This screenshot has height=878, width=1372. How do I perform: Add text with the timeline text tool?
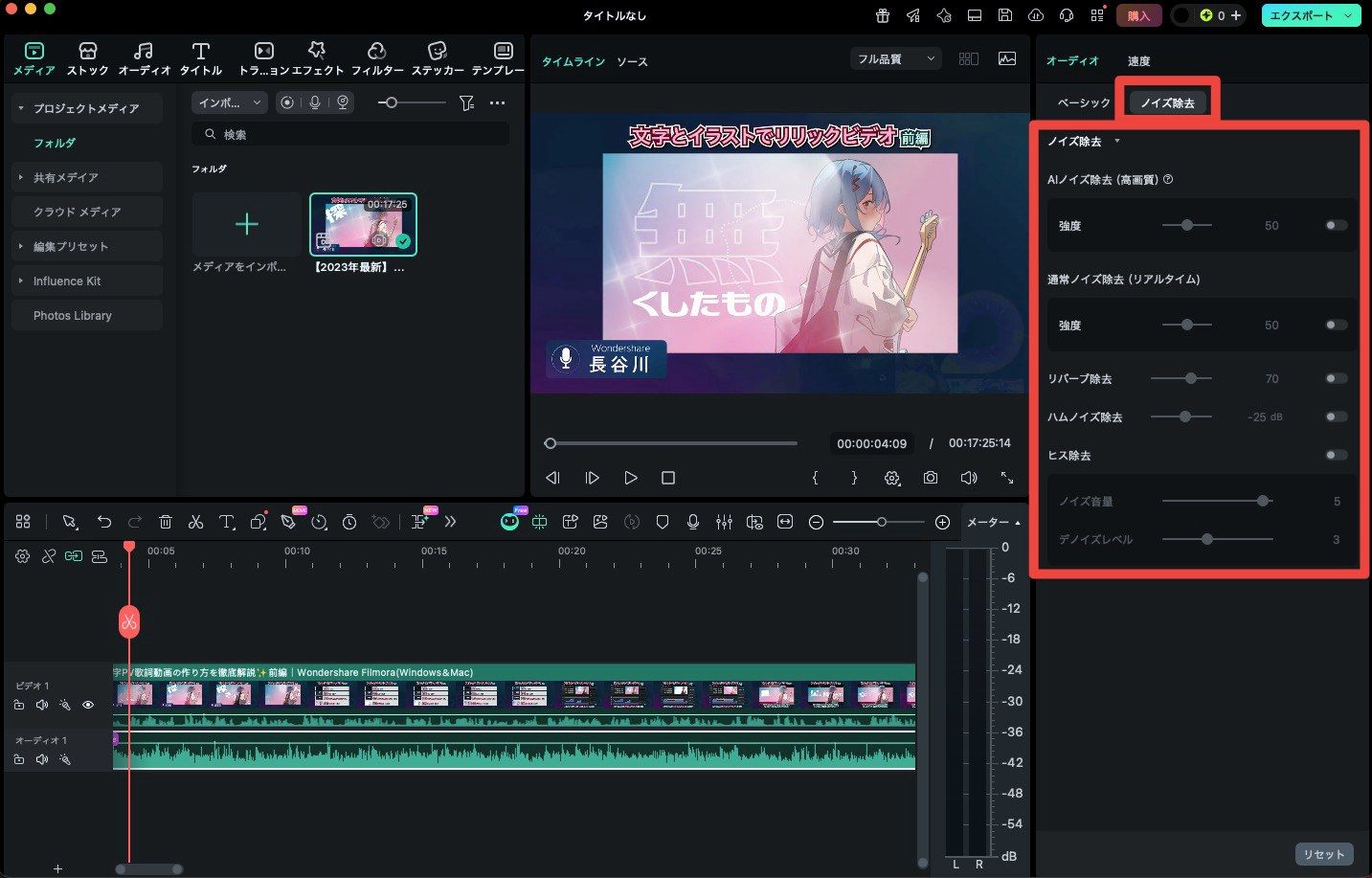[226, 522]
